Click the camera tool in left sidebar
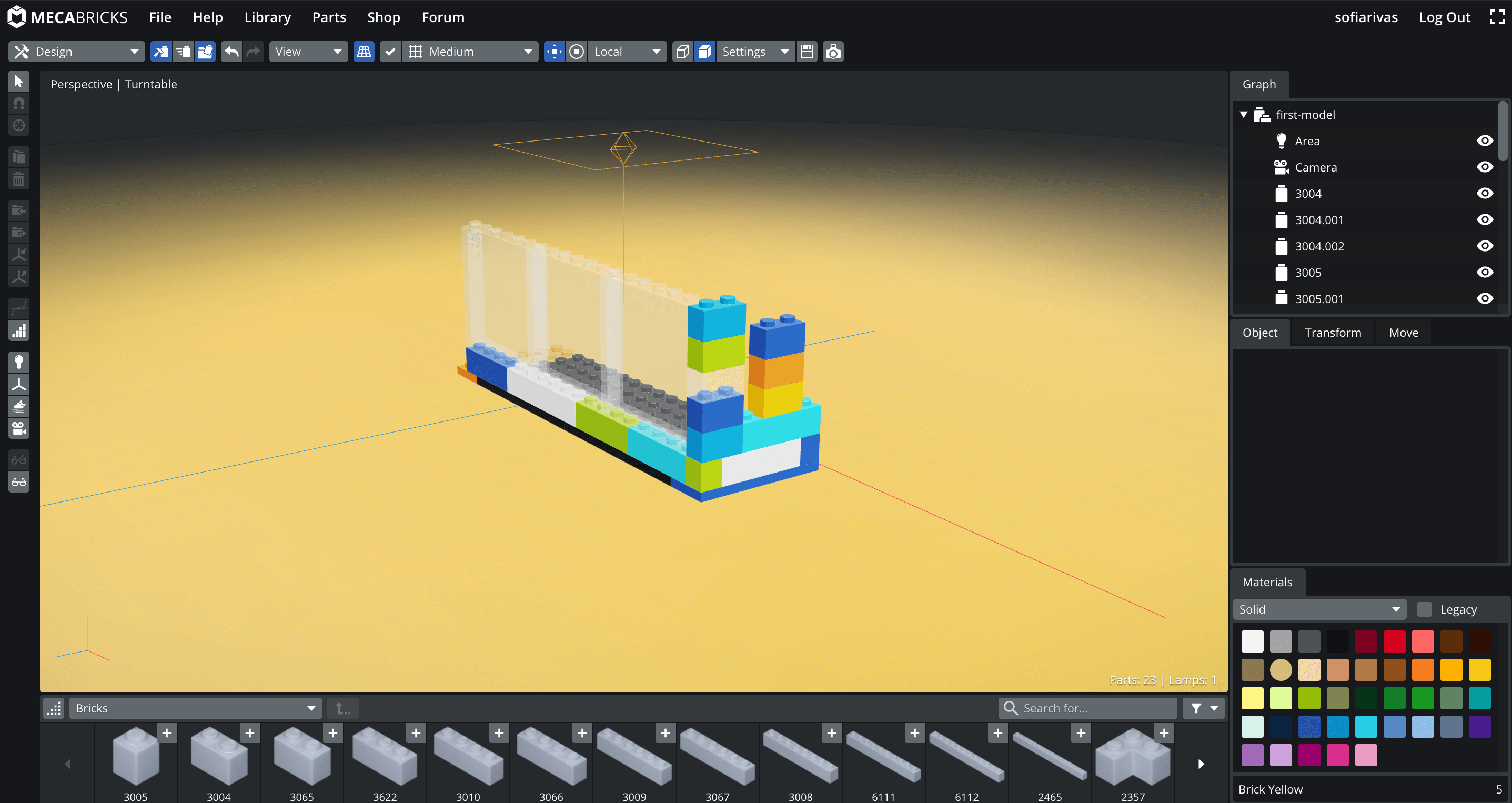 pyautogui.click(x=19, y=428)
